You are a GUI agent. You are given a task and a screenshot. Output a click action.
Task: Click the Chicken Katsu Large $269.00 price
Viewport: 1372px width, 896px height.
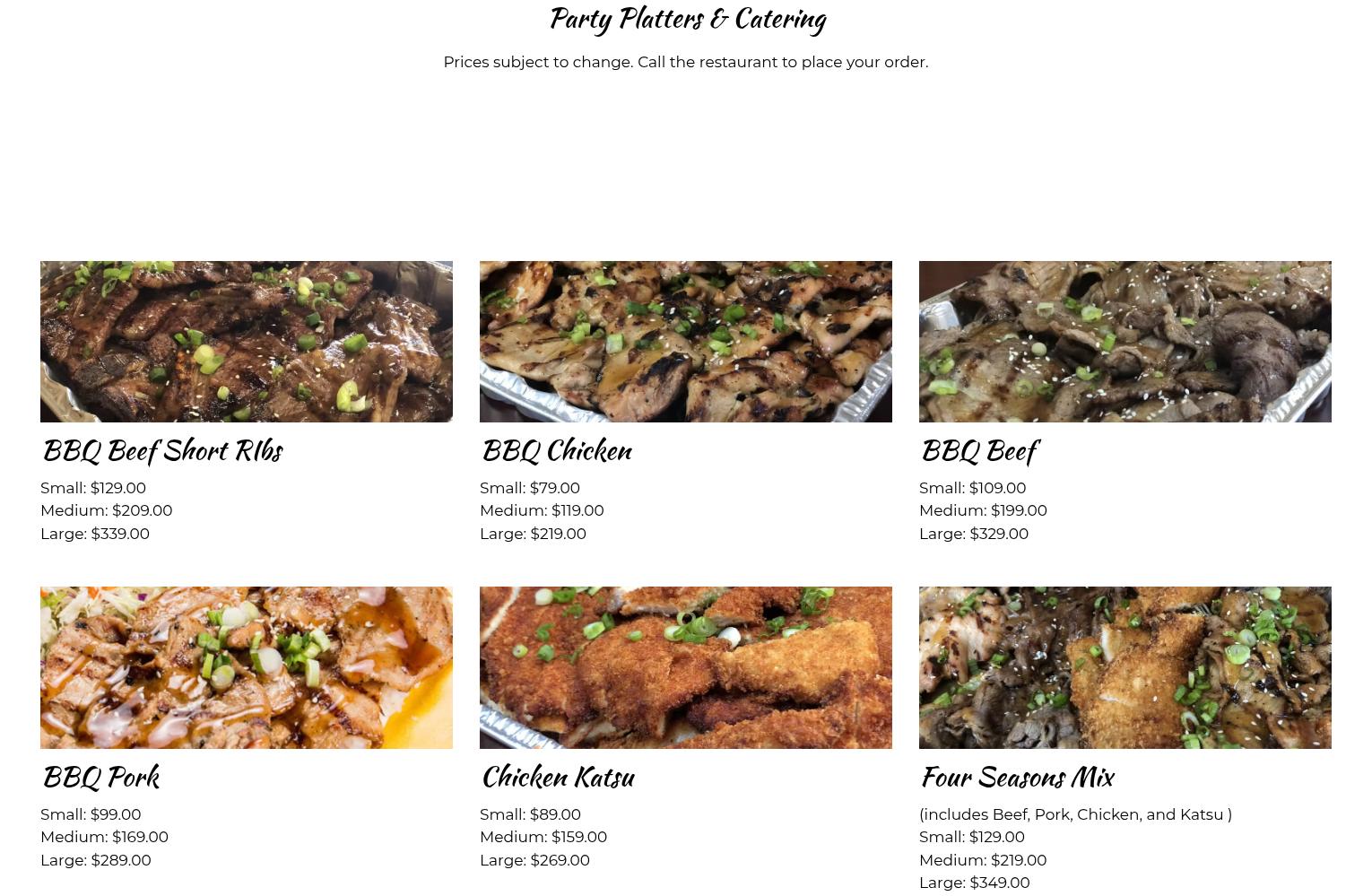pos(534,860)
